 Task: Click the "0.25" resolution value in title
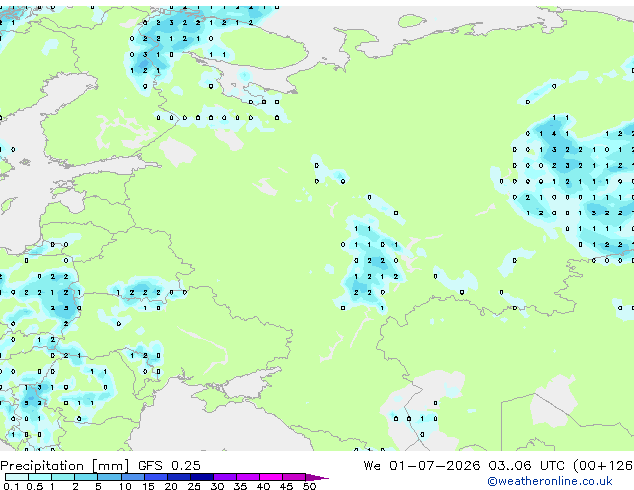[x=186, y=466]
